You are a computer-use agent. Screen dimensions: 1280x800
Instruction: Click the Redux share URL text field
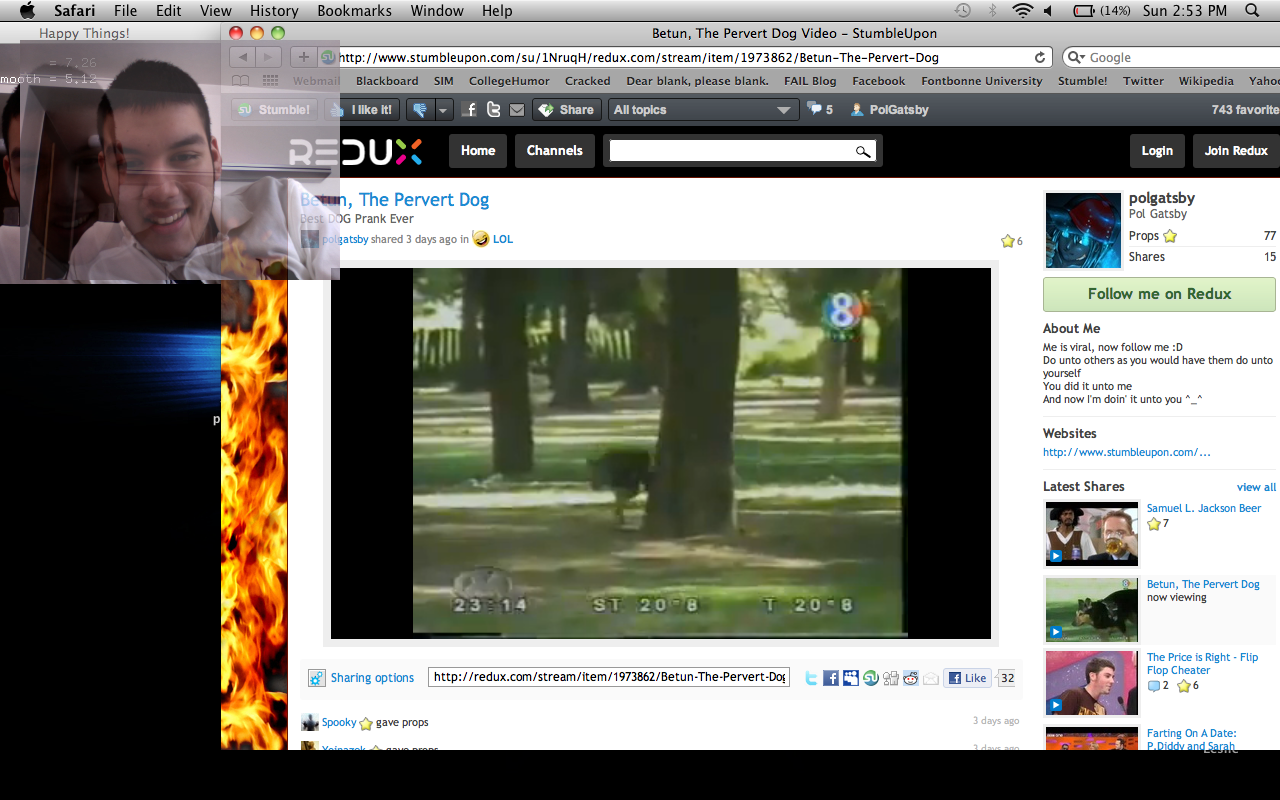click(609, 677)
